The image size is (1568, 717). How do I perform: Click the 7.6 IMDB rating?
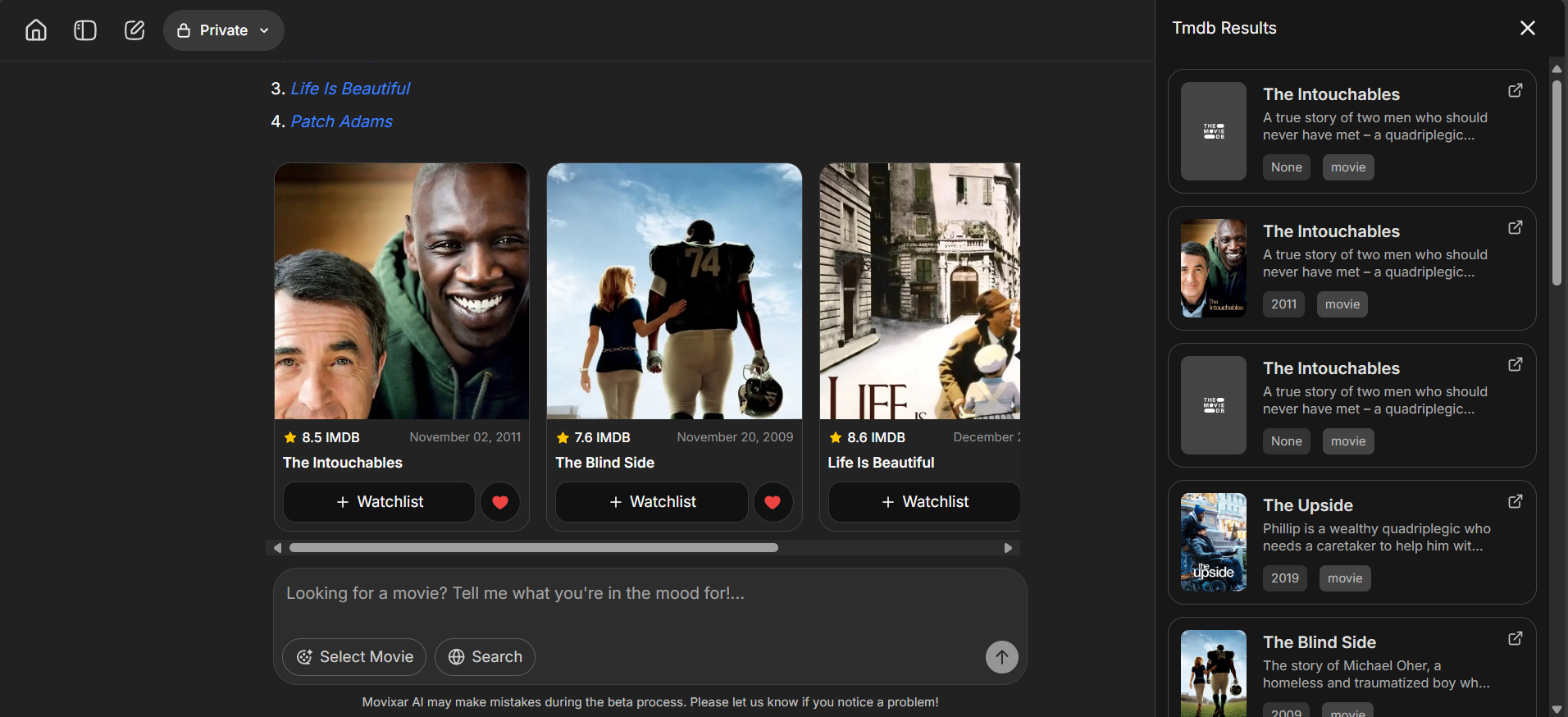click(x=595, y=437)
